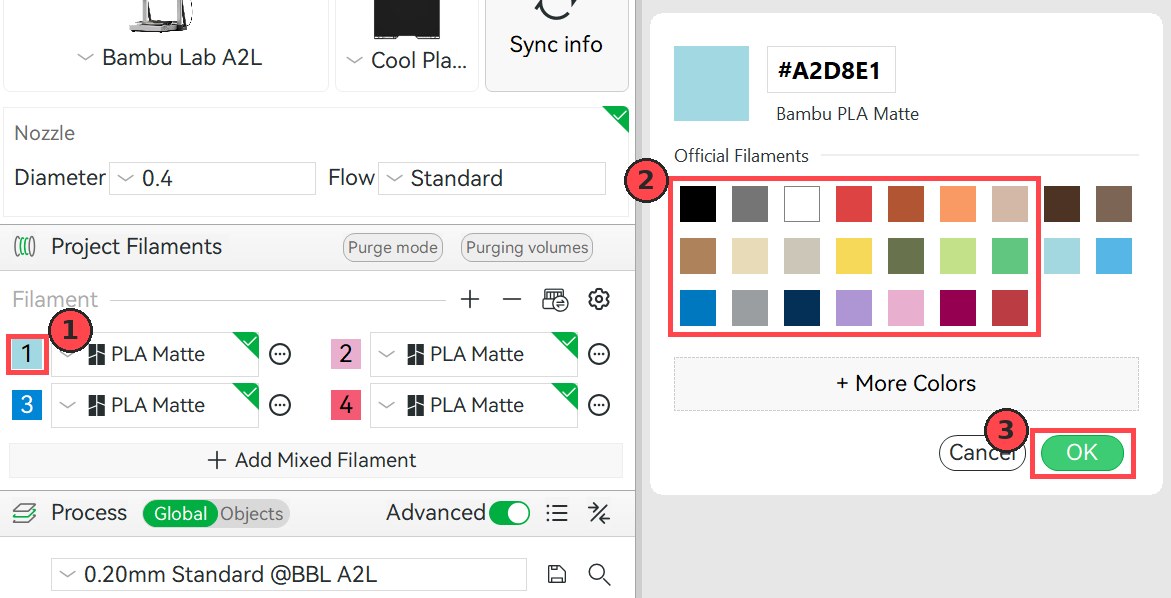Select the dark brown filament color
The width and height of the screenshot is (1171, 598).
pos(1062,205)
